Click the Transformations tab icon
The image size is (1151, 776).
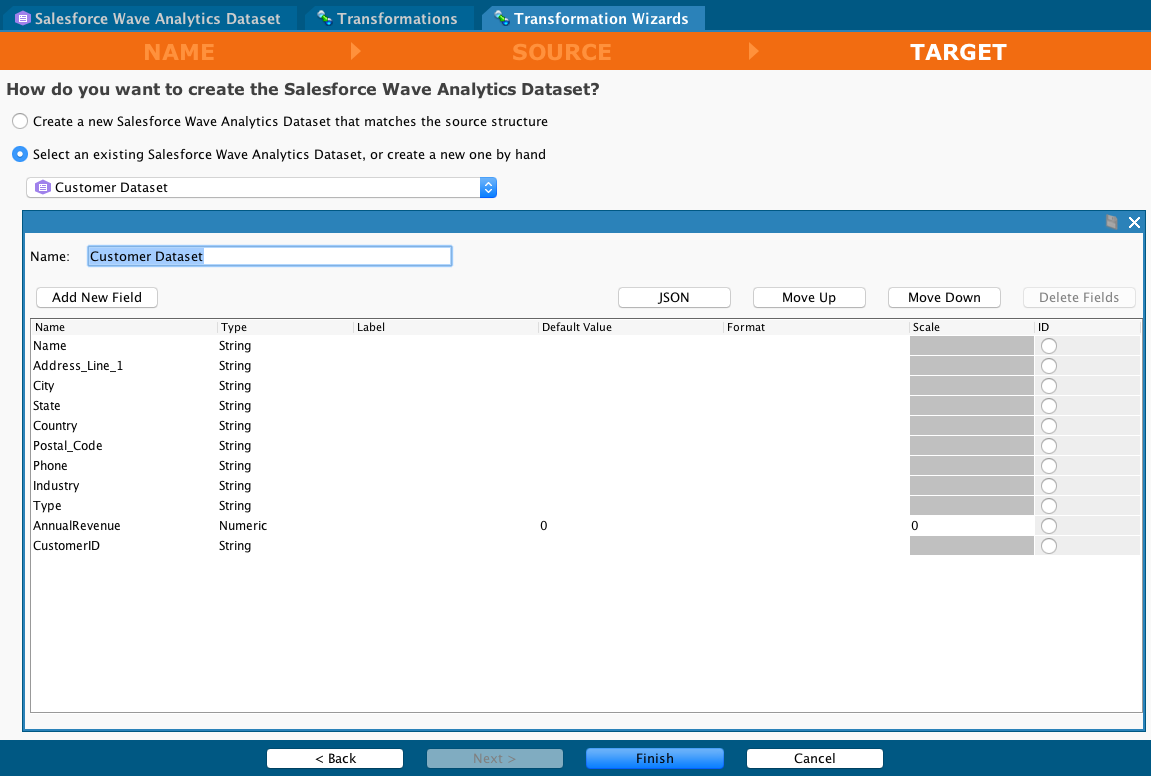pos(324,19)
